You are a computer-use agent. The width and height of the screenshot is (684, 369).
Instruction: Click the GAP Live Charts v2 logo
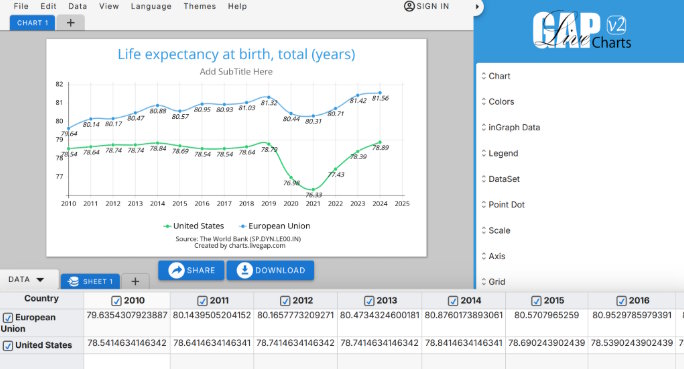(x=581, y=30)
